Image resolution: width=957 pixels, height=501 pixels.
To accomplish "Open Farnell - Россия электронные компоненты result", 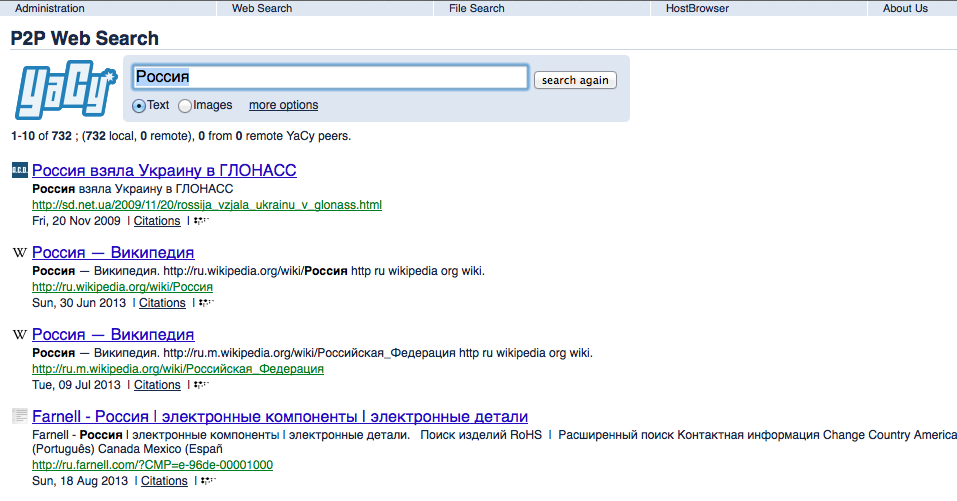I will [280, 417].
